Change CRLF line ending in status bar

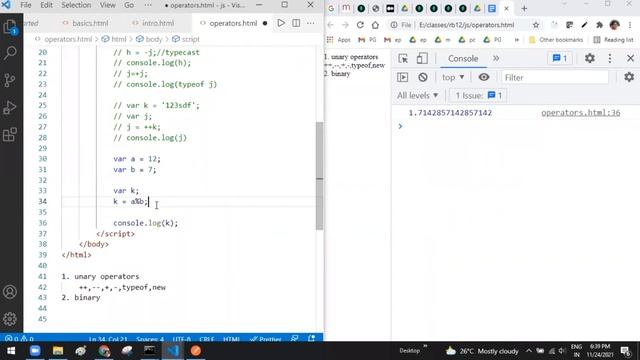(x=207, y=339)
